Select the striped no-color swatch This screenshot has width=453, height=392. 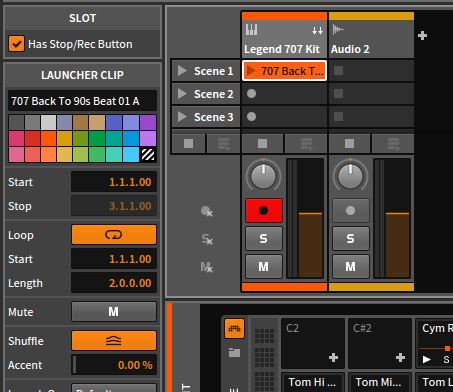pyautogui.click(x=148, y=155)
